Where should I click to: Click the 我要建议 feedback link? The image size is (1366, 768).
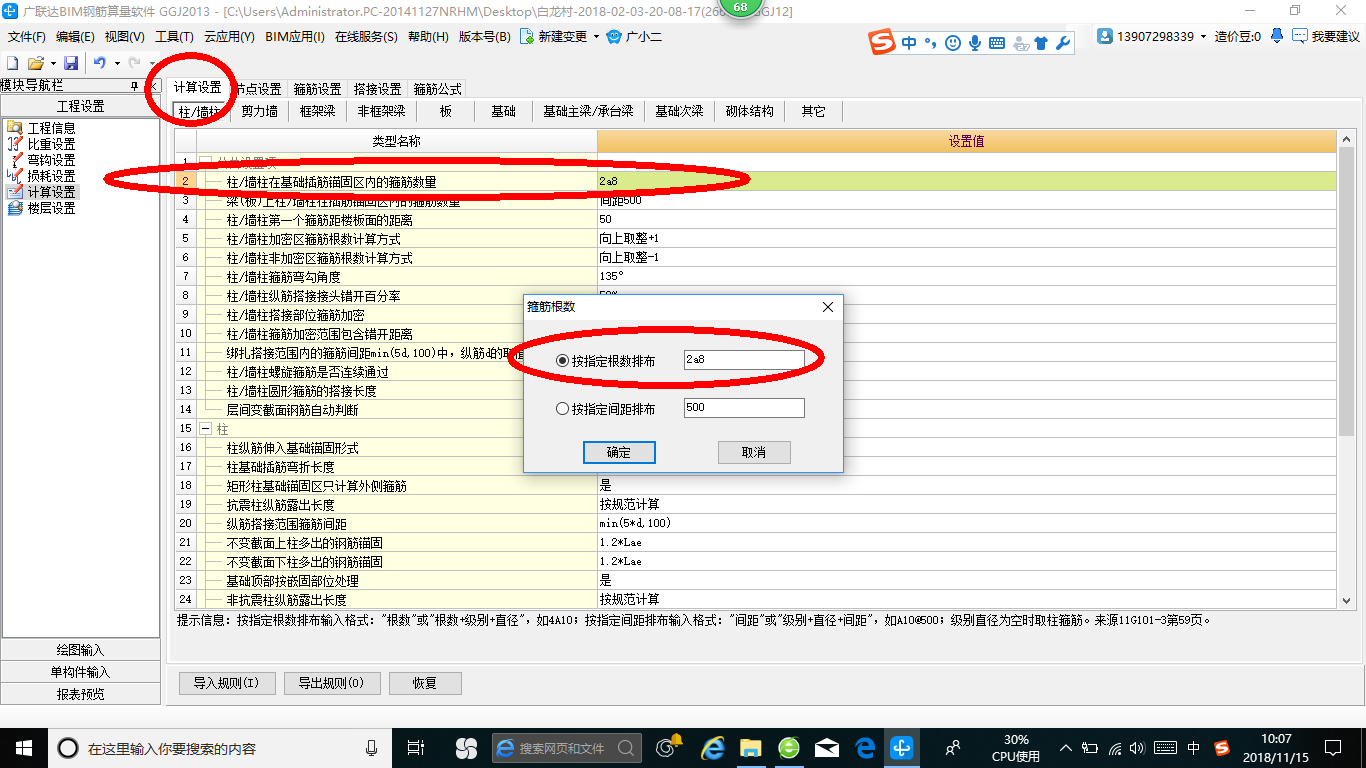coord(1325,36)
